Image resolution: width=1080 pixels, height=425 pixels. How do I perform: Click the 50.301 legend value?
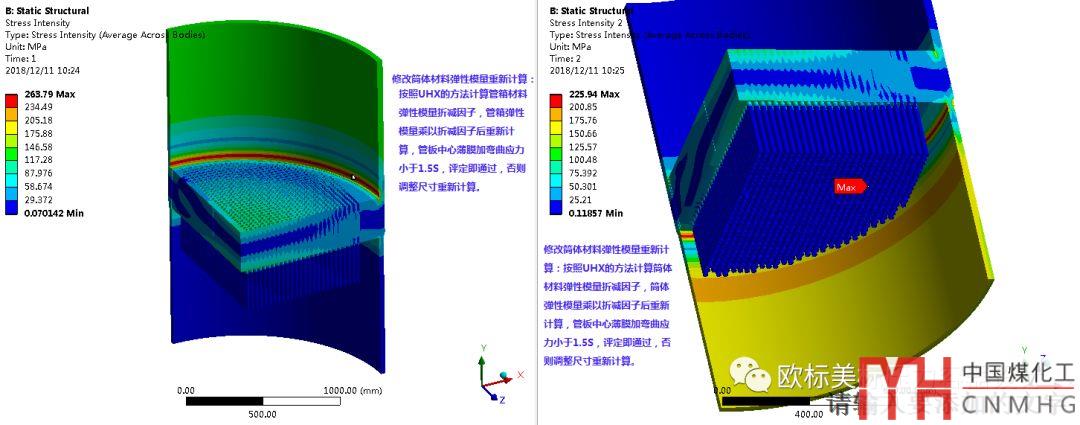[582, 187]
